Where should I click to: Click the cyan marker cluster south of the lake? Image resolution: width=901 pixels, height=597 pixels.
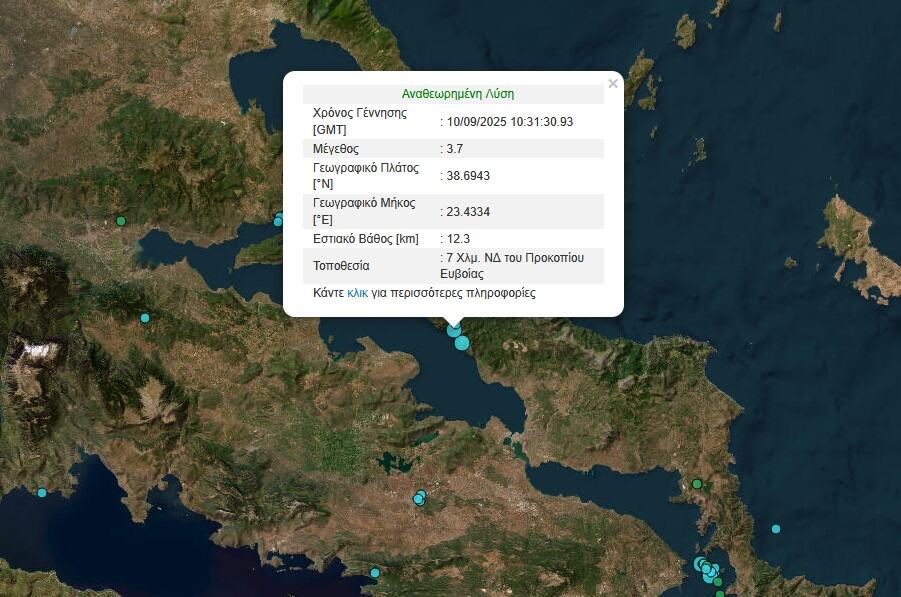420,497
